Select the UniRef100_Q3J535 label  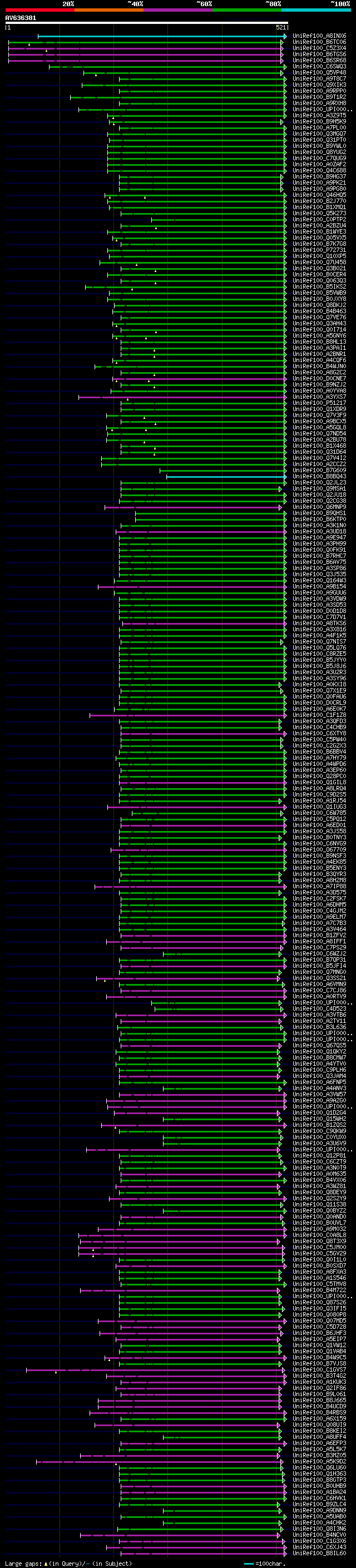click(319, 575)
